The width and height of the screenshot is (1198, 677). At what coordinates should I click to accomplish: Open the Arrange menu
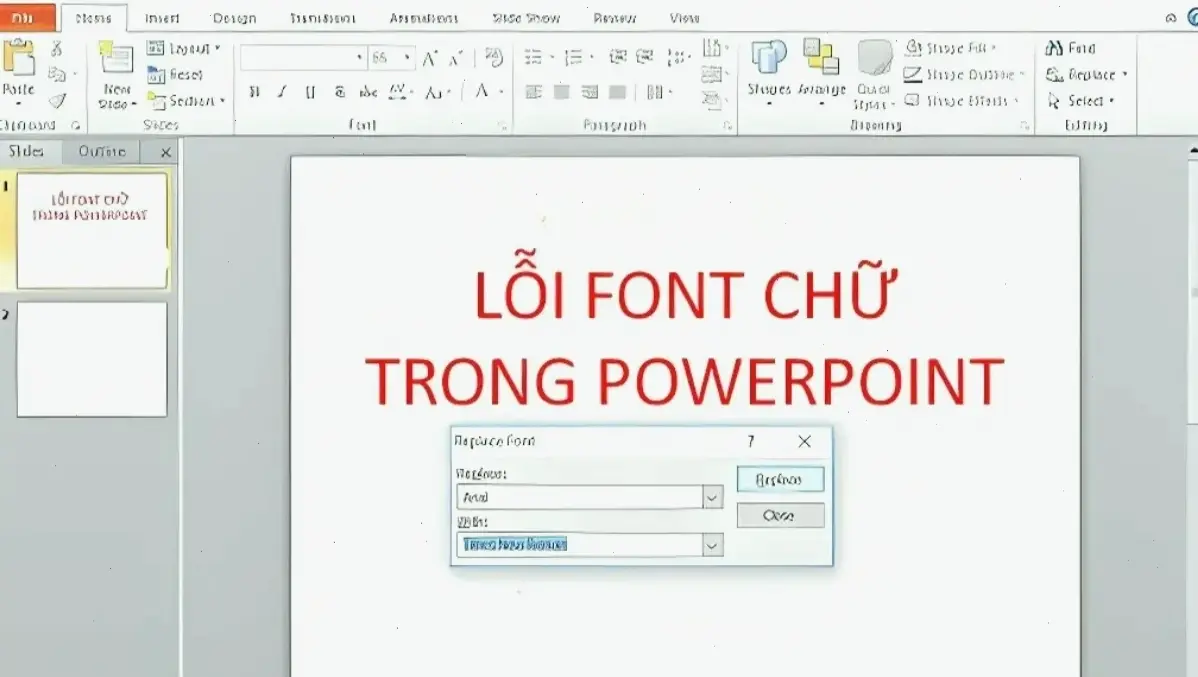pyautogui.click(x=821, y=73)
